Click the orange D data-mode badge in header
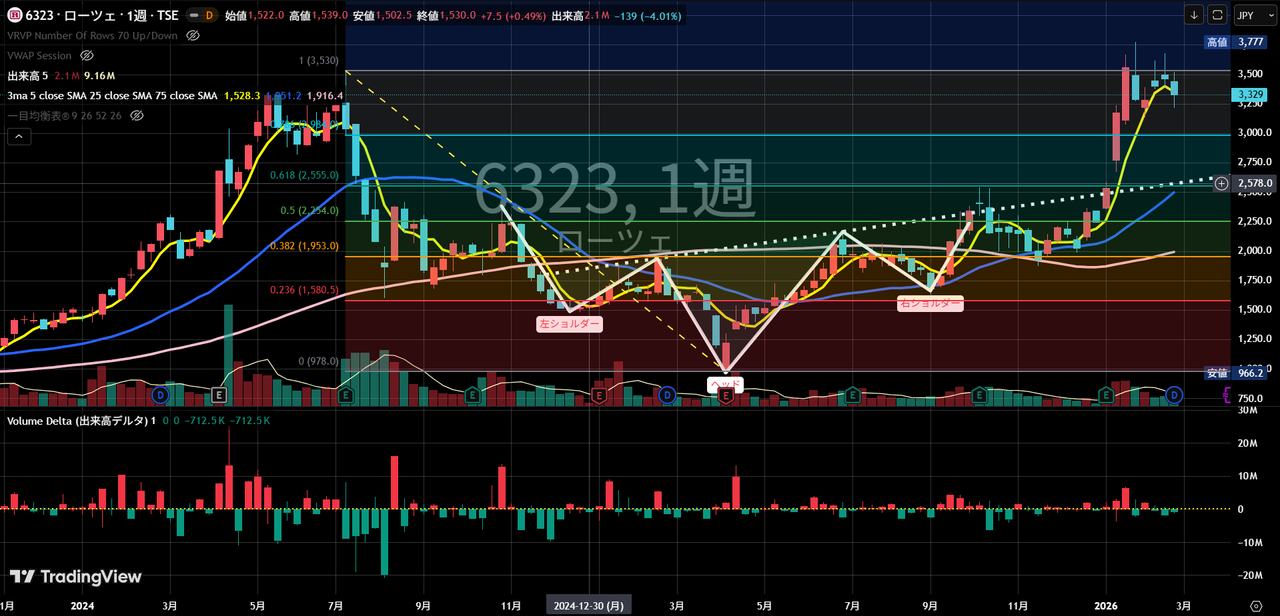Viewport: 1280px width, 616px height. [x=207, y=16]
